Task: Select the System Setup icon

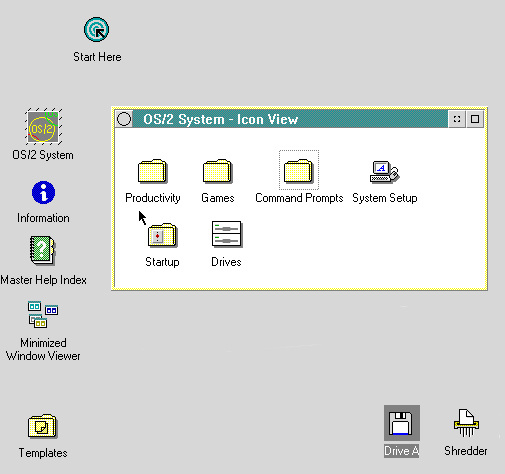Action: 385,172
